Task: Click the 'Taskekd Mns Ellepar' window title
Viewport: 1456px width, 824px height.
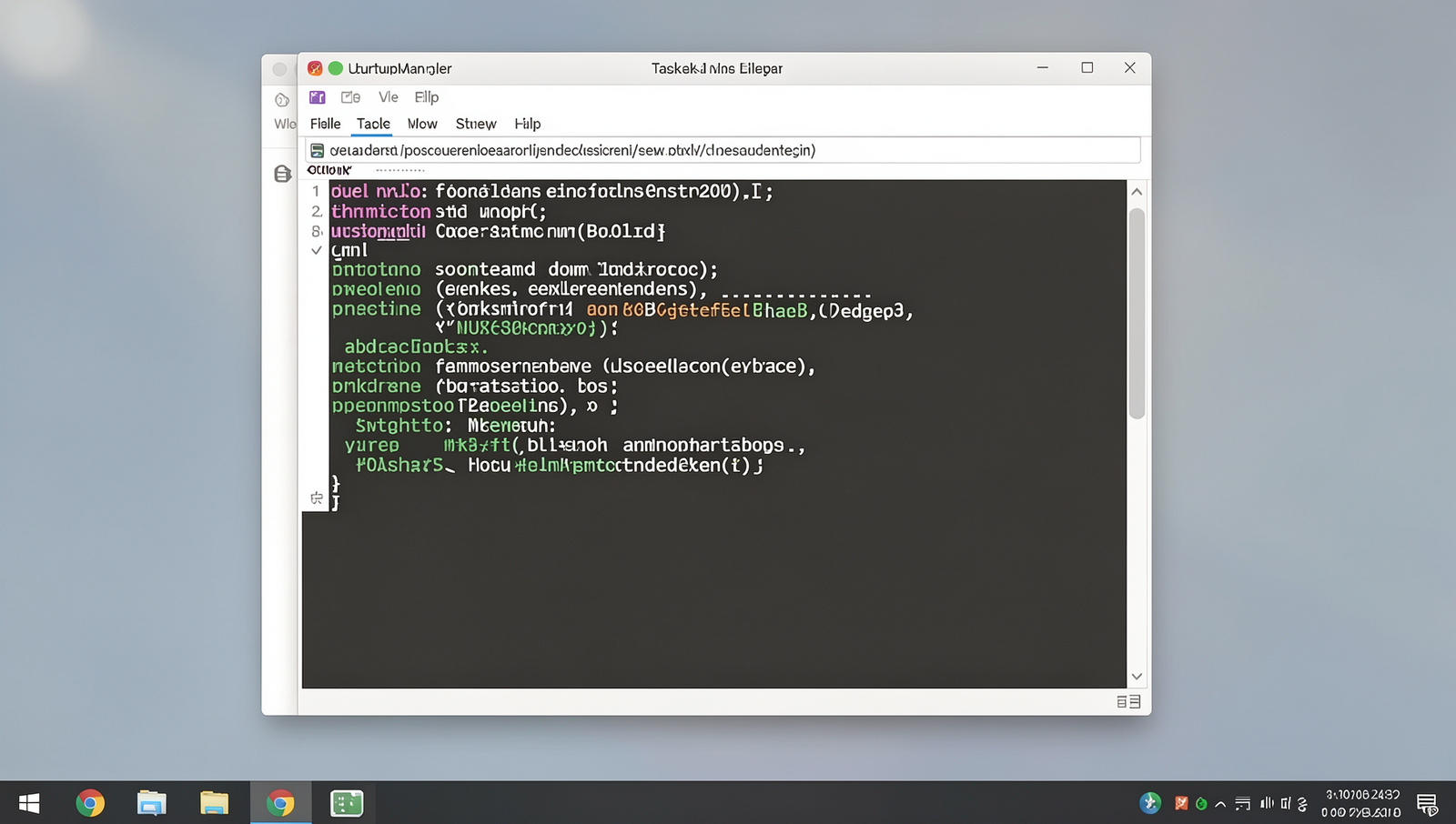Action: (717, 68)
